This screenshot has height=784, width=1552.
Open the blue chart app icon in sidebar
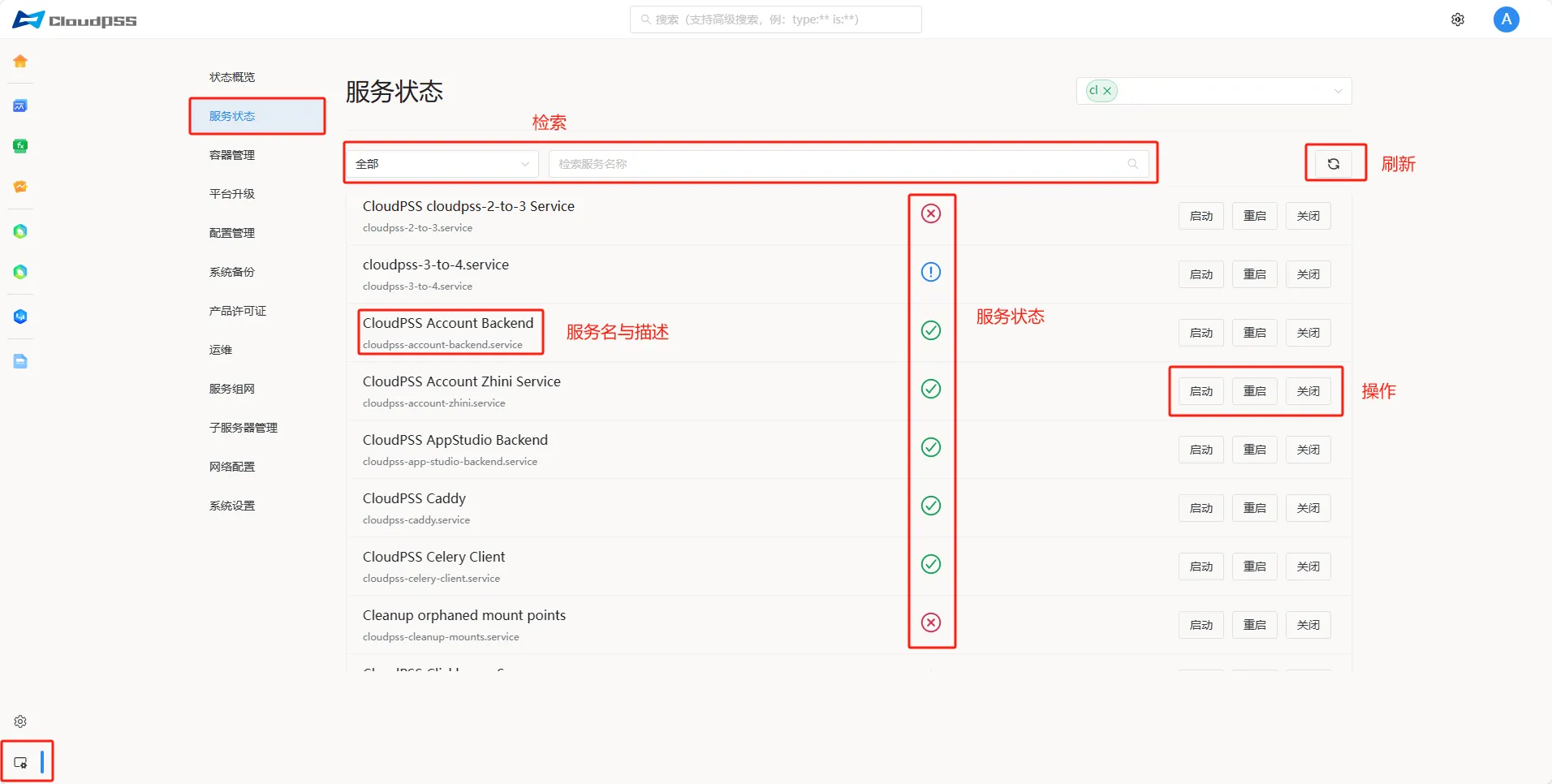tap(20, 106)
